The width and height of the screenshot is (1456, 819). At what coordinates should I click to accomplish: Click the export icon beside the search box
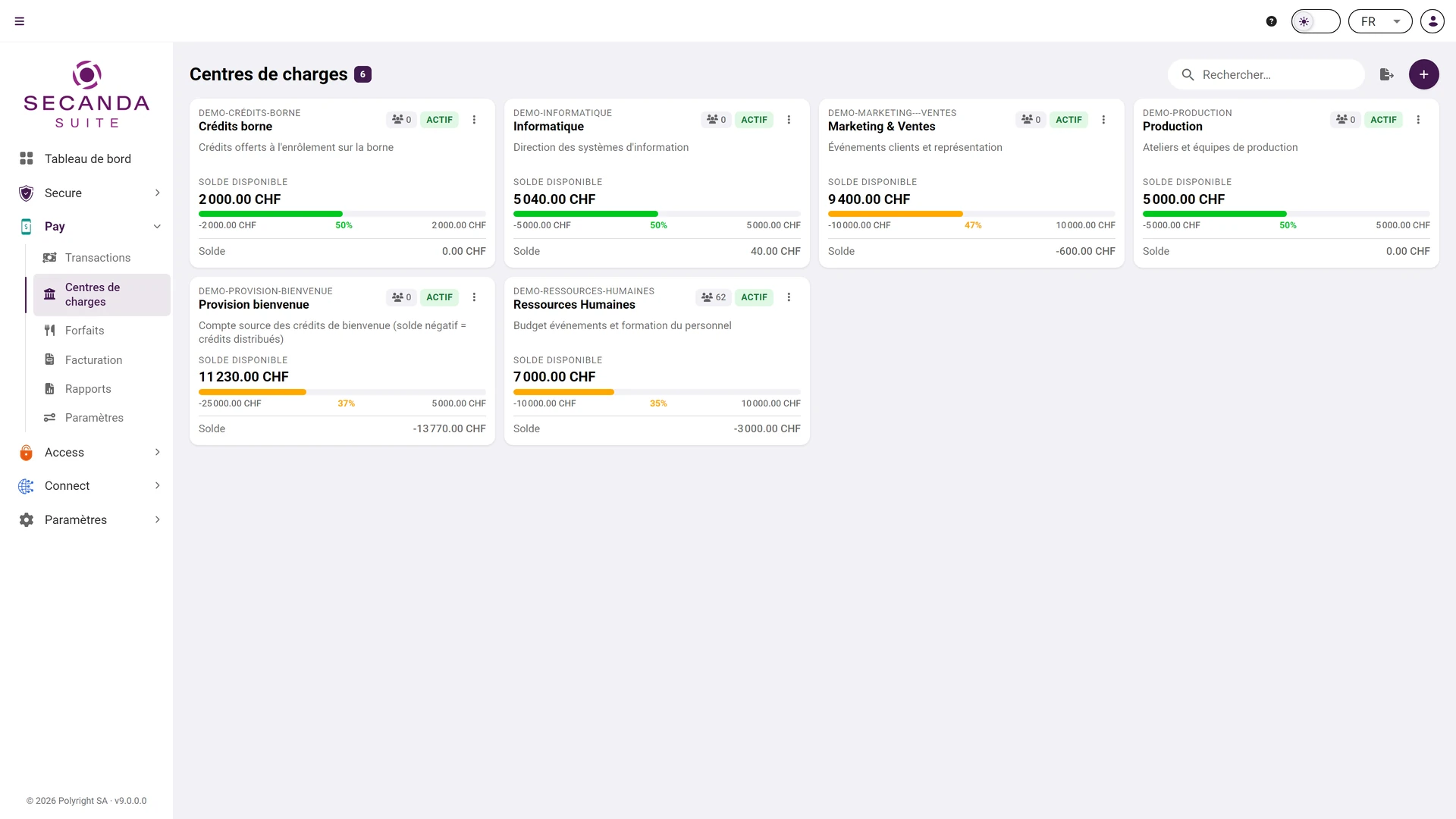pos(1387,74)
